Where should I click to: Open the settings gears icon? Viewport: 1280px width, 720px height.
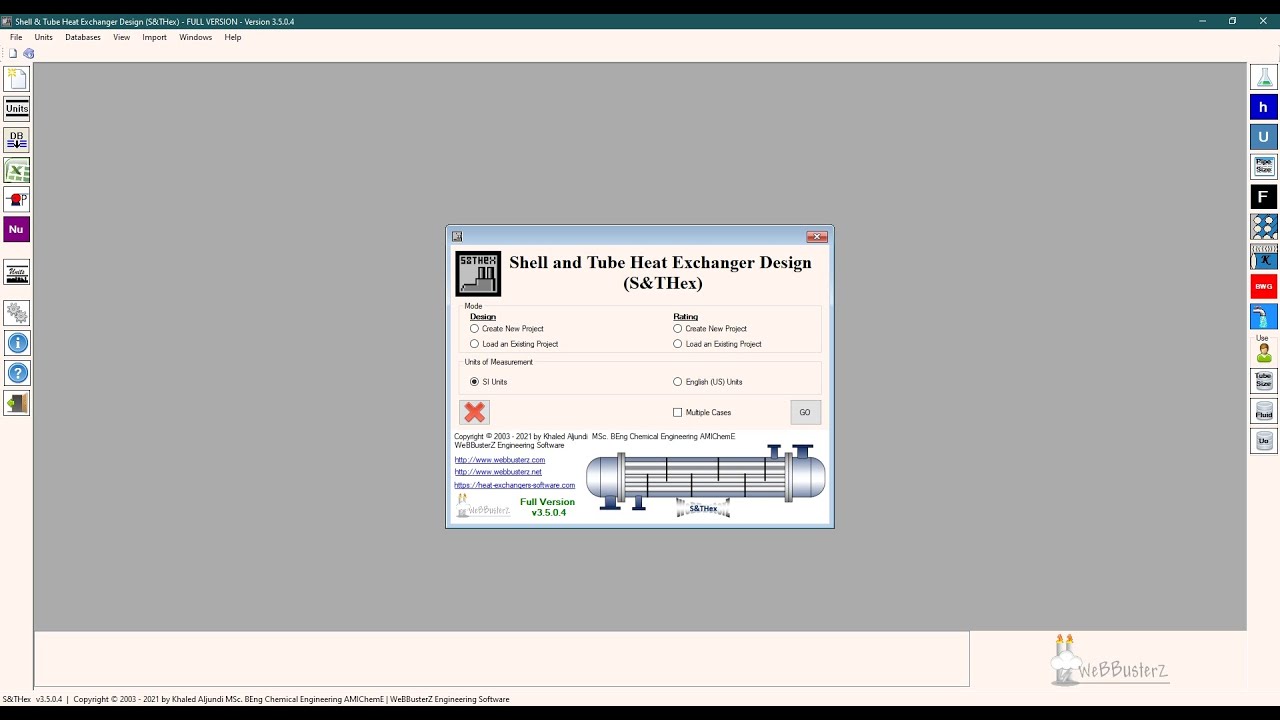(x=17, y=313)
